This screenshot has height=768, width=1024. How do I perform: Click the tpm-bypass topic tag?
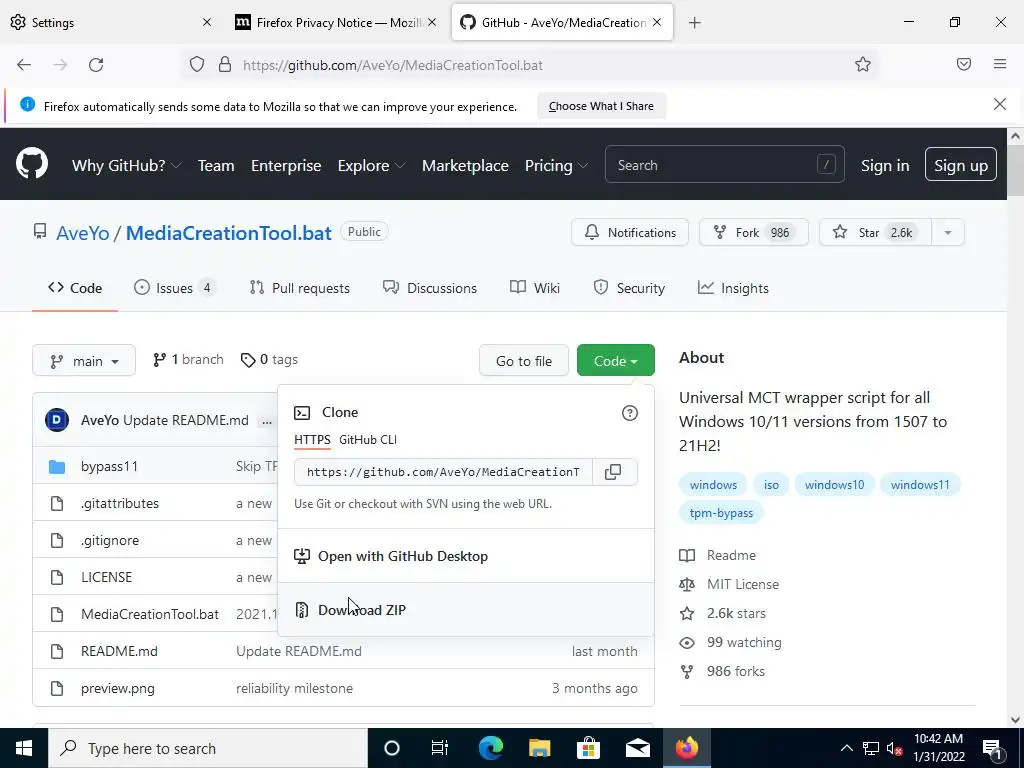(x=721, y=513)
